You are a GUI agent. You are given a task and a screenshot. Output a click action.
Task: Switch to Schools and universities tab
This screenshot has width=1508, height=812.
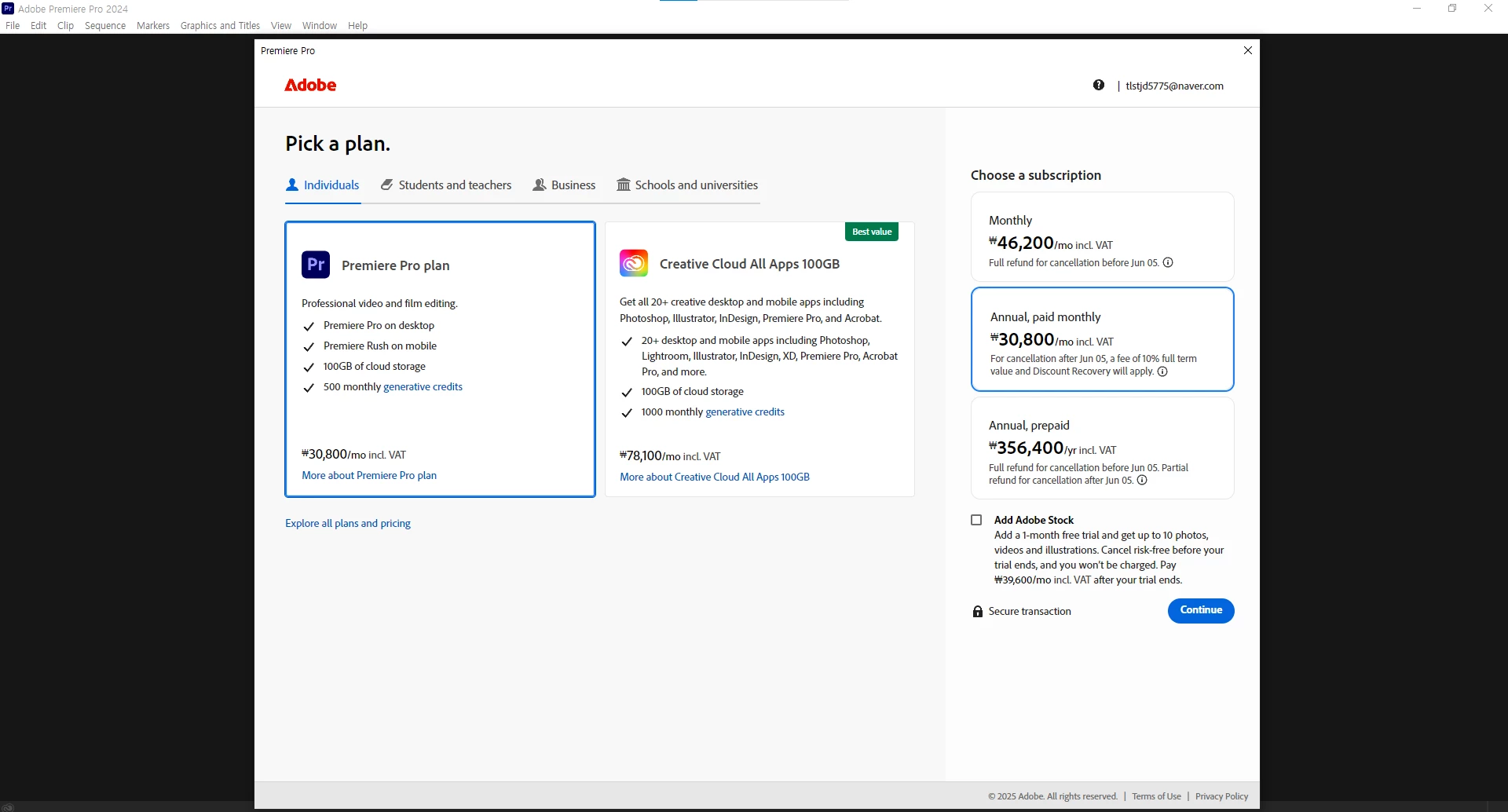coord(687,185)
